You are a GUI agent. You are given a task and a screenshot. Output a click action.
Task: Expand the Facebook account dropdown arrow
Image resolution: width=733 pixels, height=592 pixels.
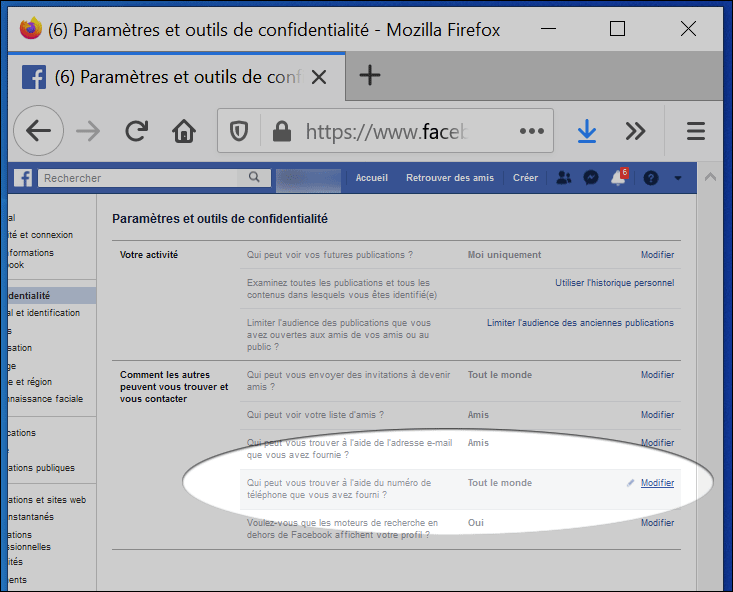(x=678, y=178)
